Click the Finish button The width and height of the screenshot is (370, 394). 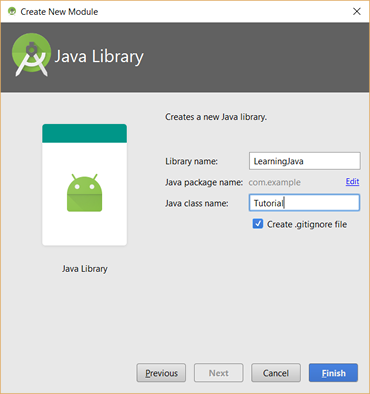tap(333, 373)
